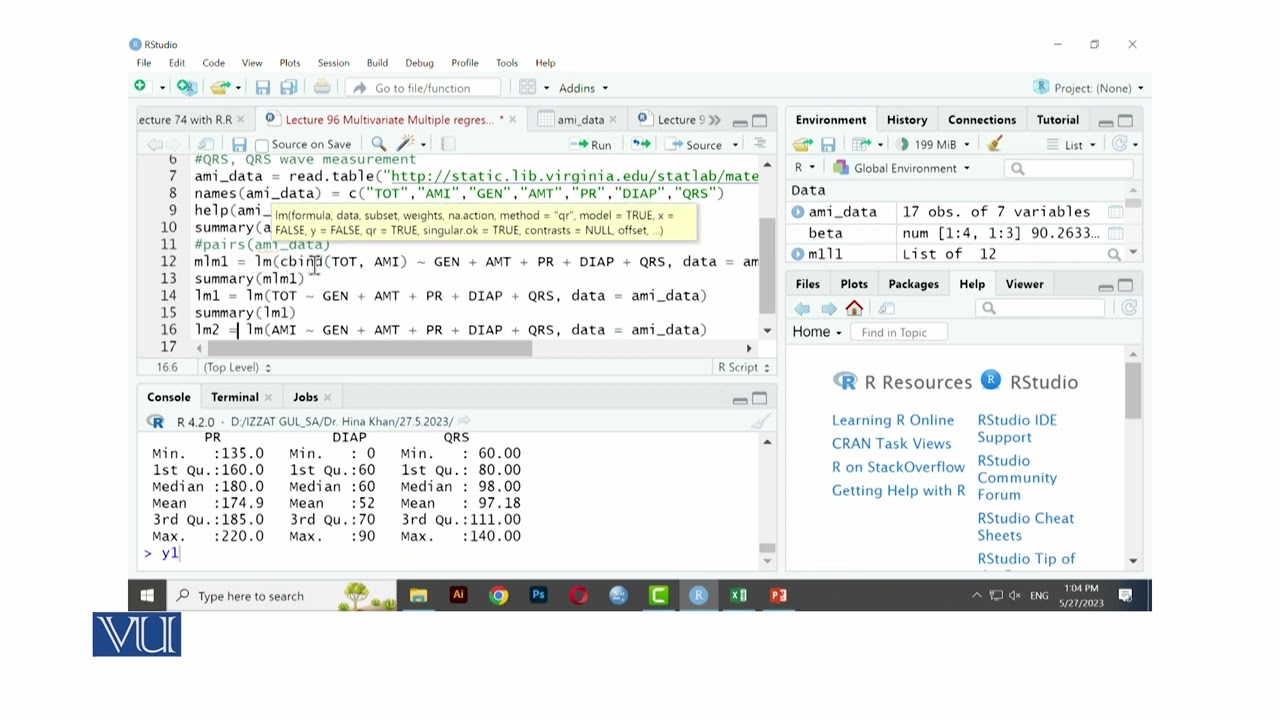Screen dimensions: 1280x720
Task: Create a new file using the green plus icon
Action: (140, 87)
